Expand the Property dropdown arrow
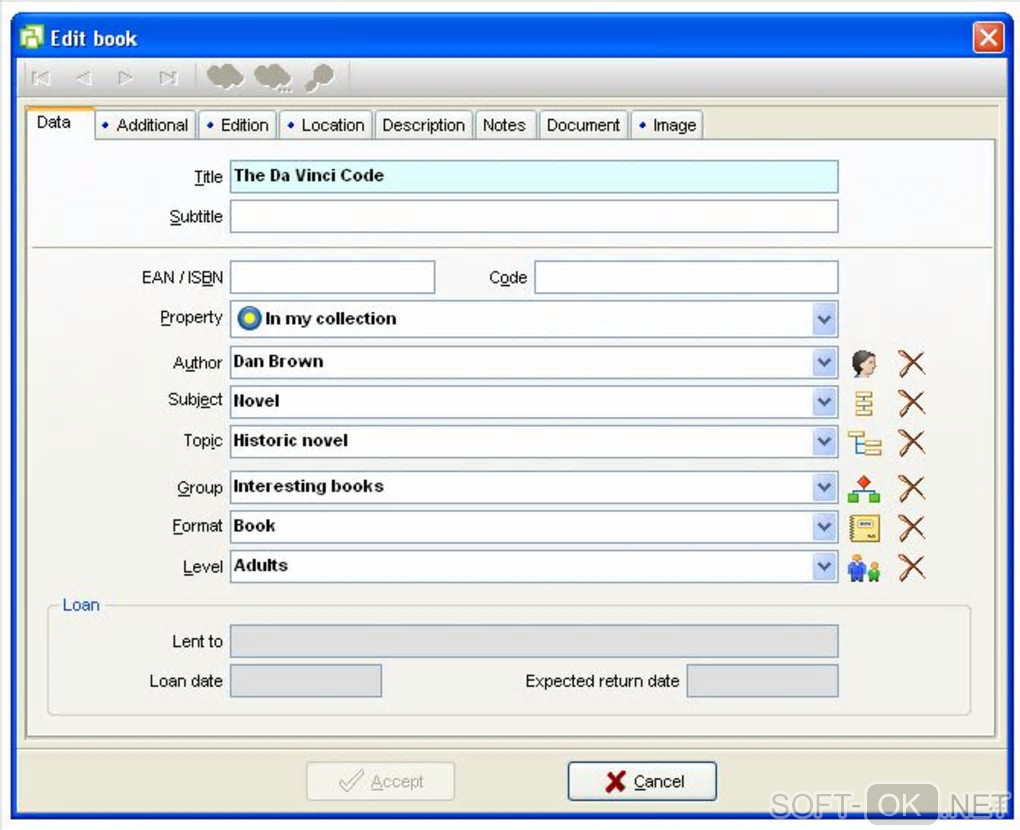 point(824,319)
